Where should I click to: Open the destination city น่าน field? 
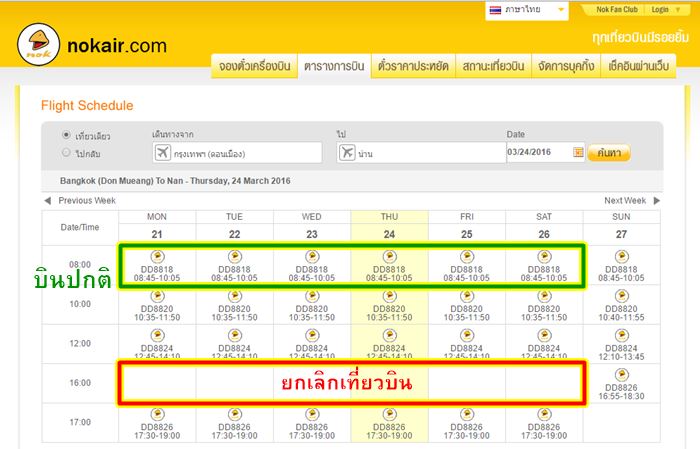tap(421, 153)
